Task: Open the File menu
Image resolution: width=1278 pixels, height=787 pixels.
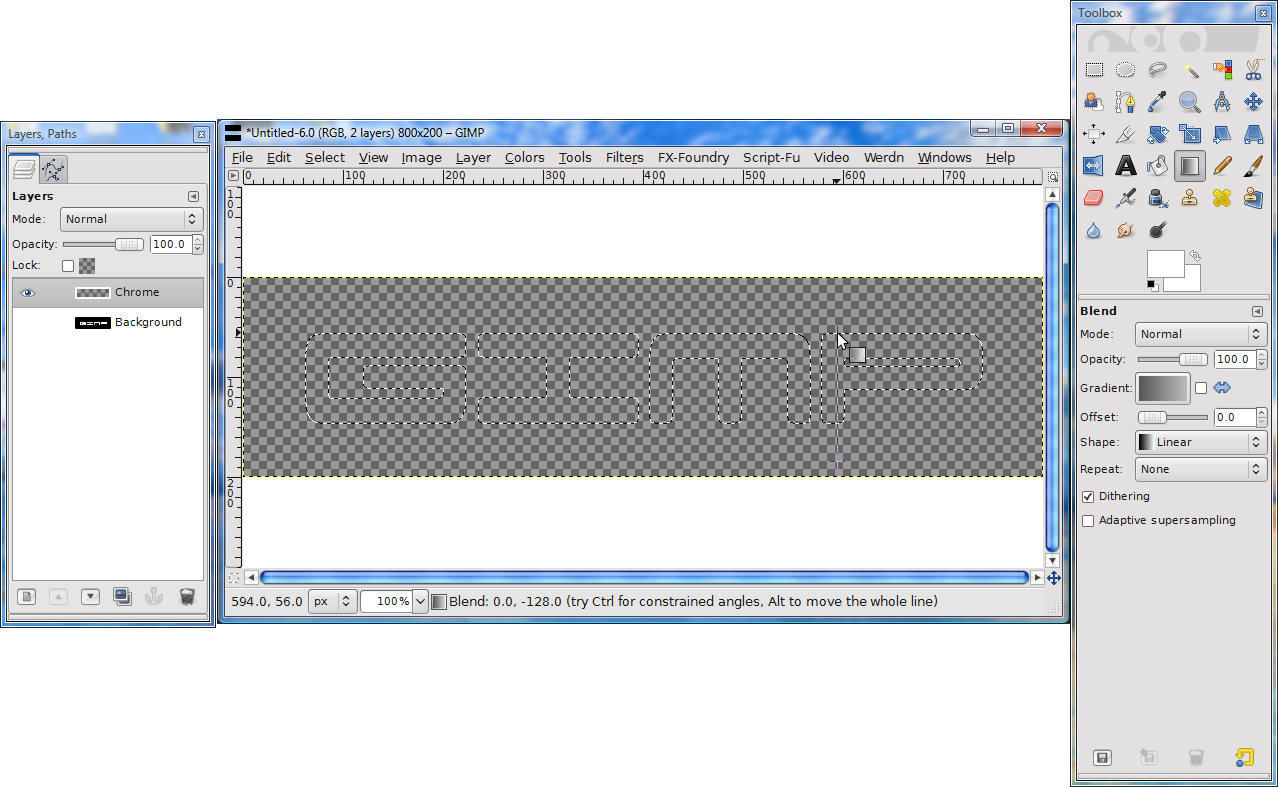Action: pyautogui.click(x=242, y=157)
